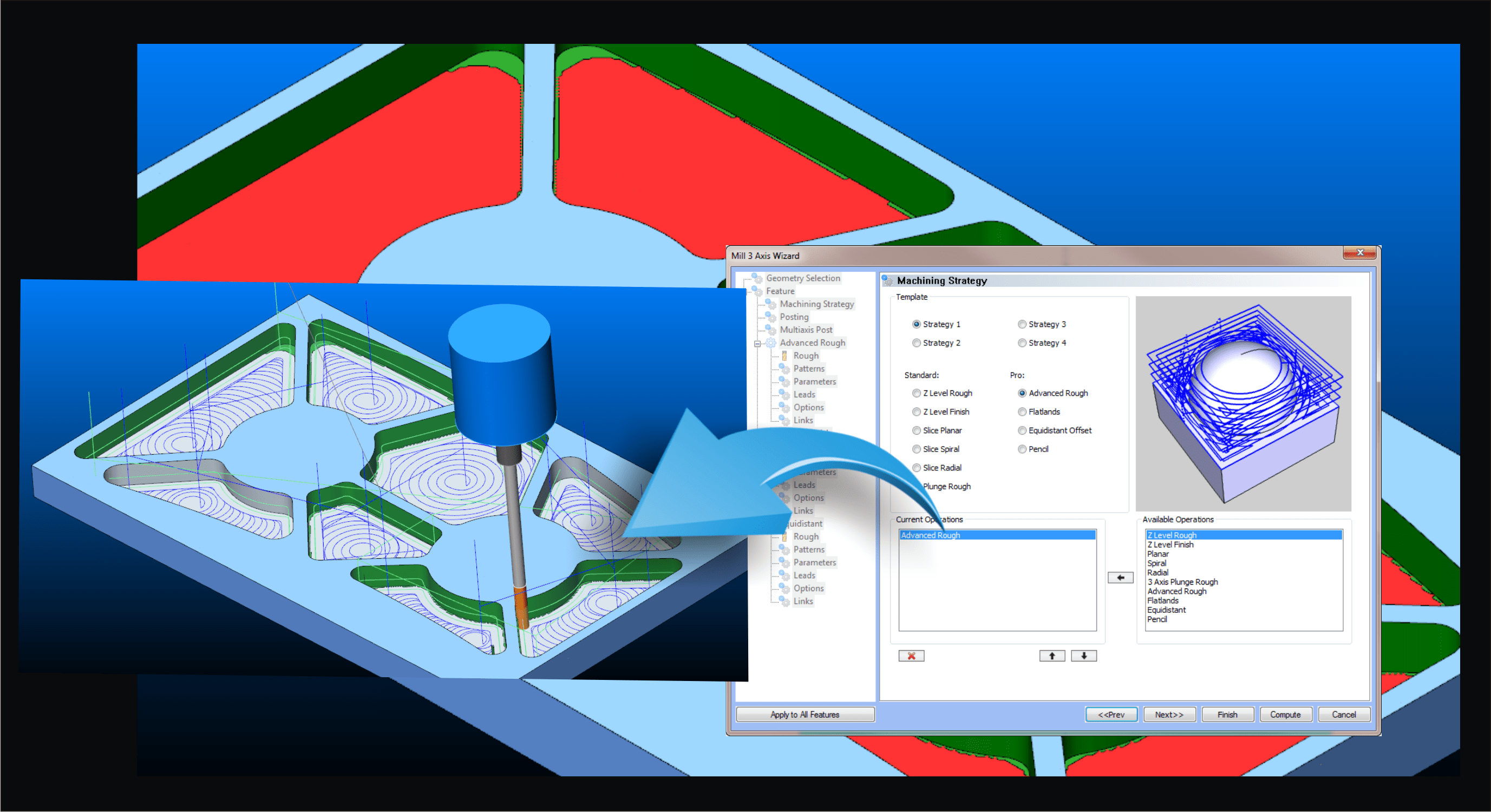Image resolution: width=1491 pixels, height=812 pixels.
Task: Click the Machining Strategy gear icon
Action: tap(771, 304)
